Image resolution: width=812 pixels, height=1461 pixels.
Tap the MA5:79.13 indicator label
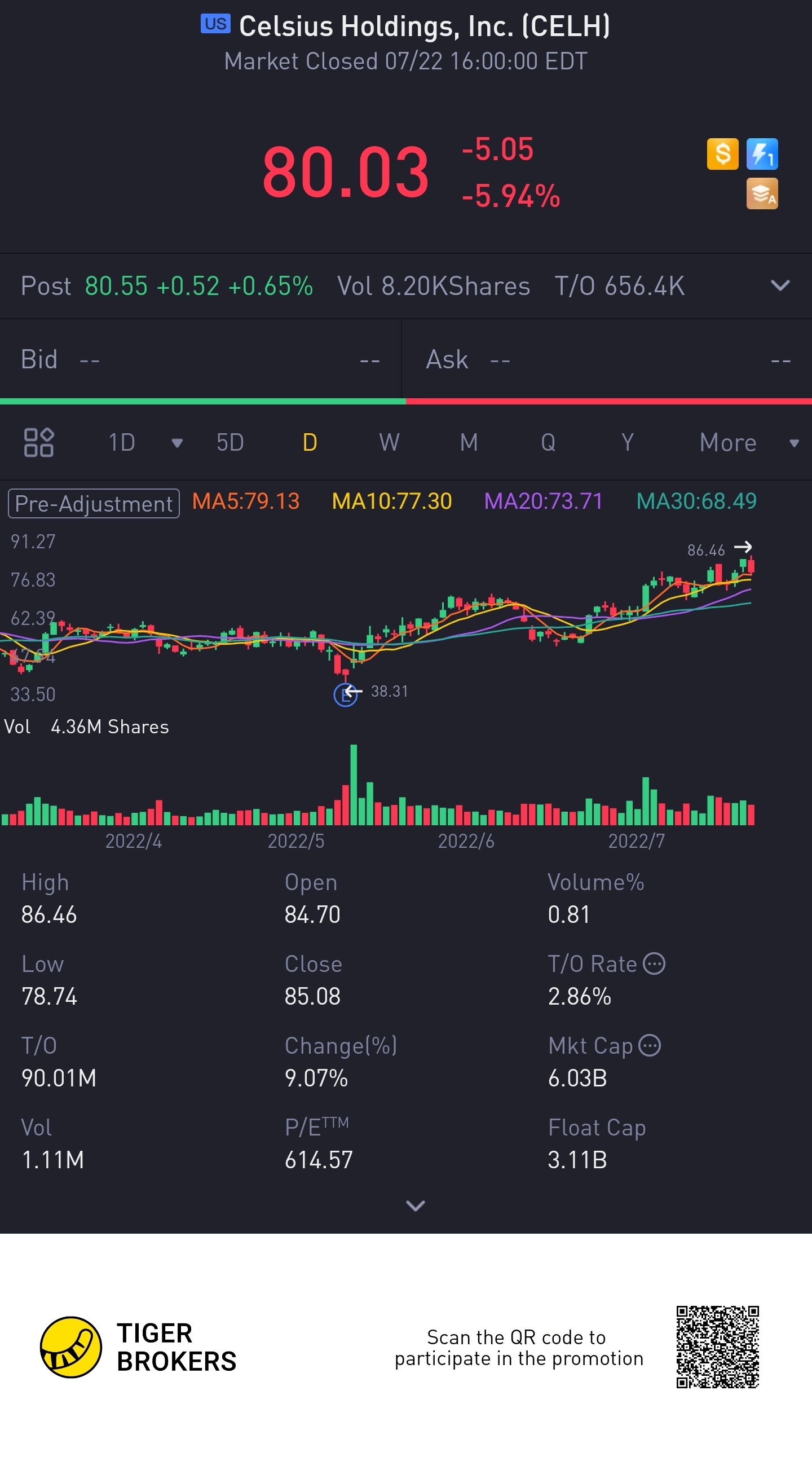point(245,501)
